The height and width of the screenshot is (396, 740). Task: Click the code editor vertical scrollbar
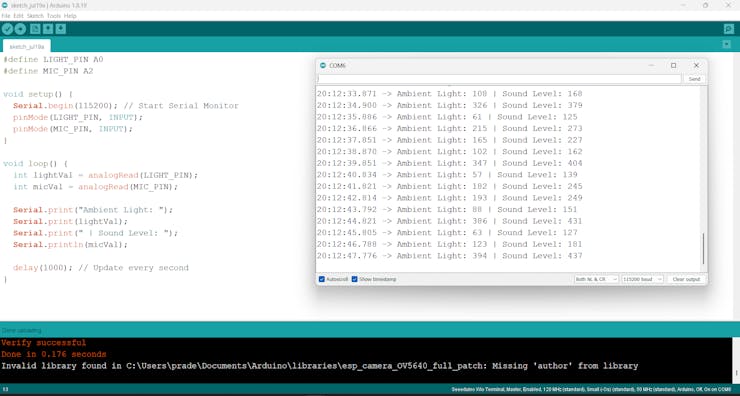[x=736, y=186]
